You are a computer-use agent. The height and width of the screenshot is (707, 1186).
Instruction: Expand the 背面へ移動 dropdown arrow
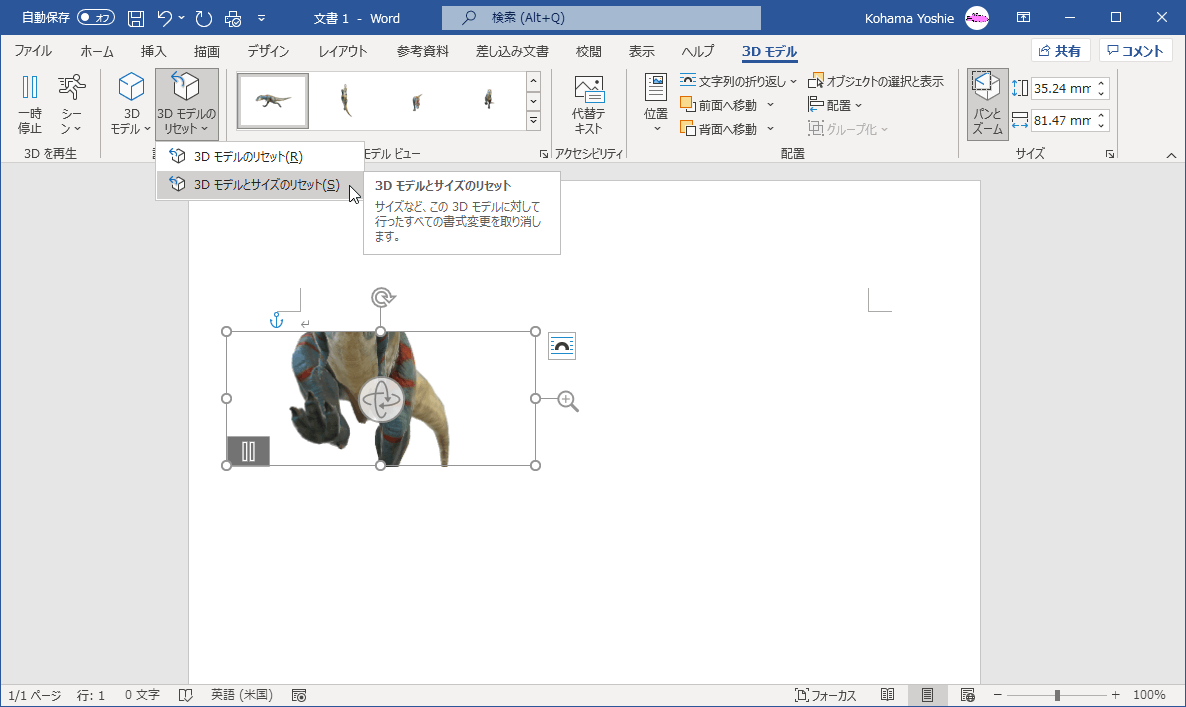(x=771, y=129)
